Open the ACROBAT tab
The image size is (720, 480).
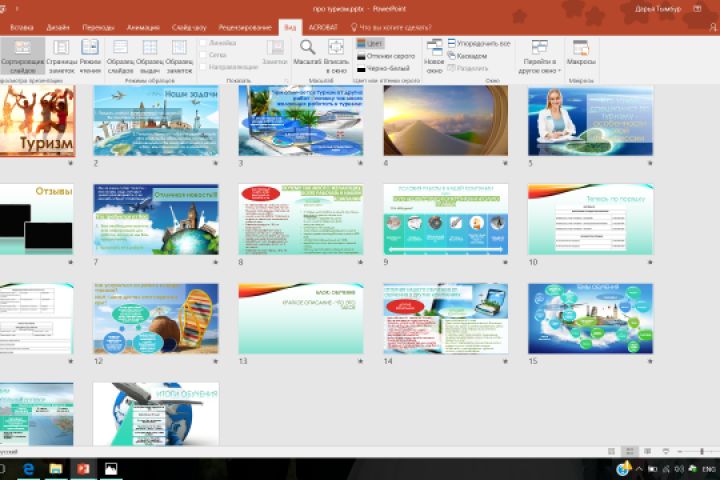coord(323,28)
